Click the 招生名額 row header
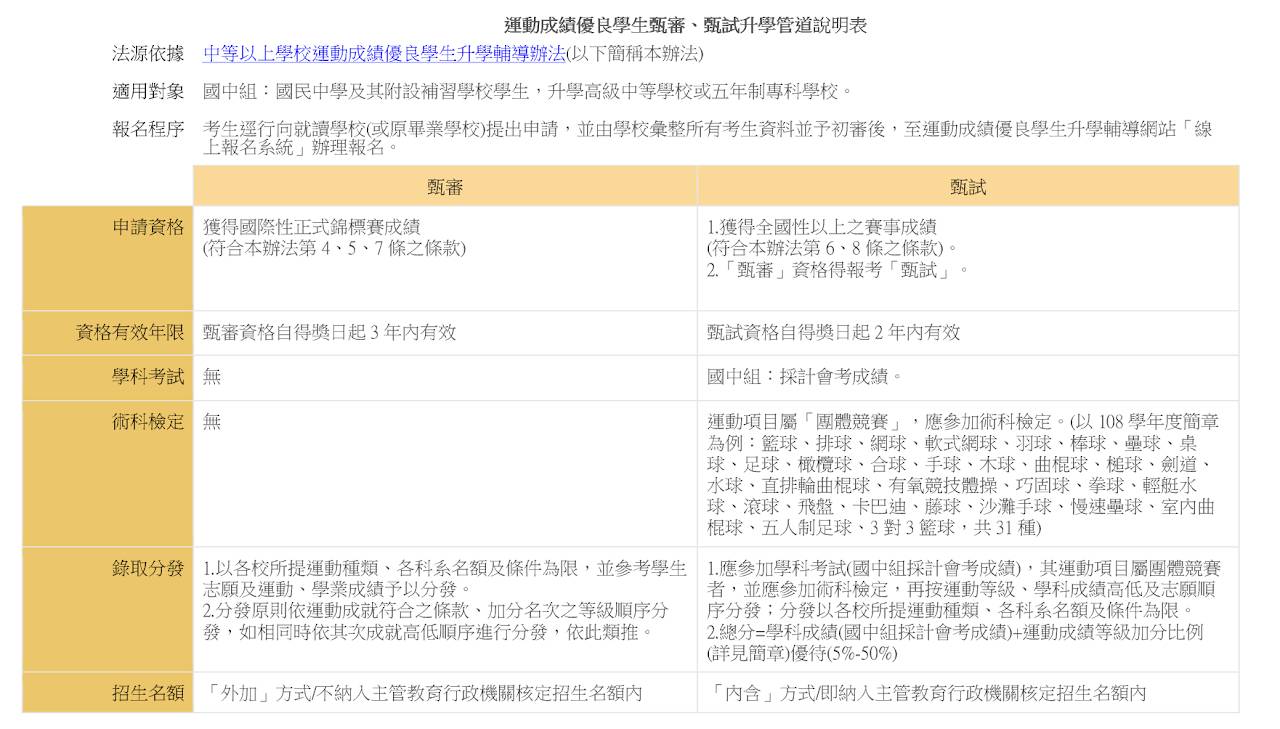This screenshot has width=1280, height=729. click(x=108, y=693)
